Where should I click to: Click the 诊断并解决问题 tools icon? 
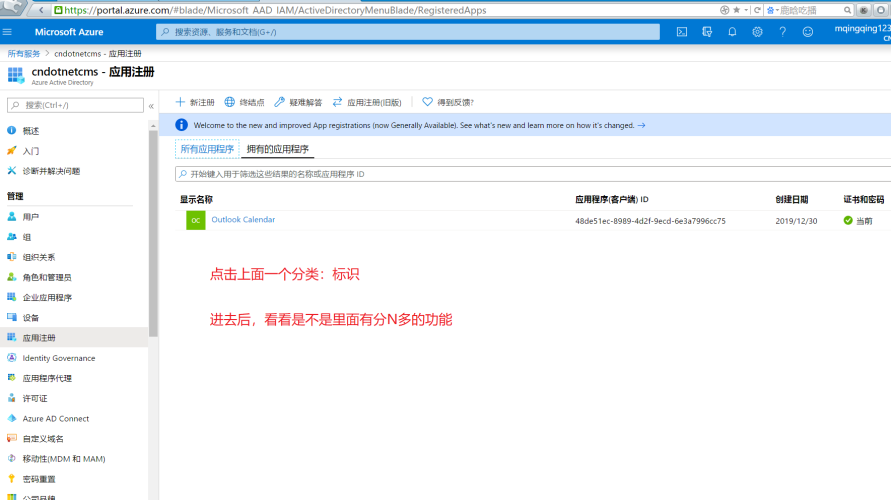click(x=11, y=170)
